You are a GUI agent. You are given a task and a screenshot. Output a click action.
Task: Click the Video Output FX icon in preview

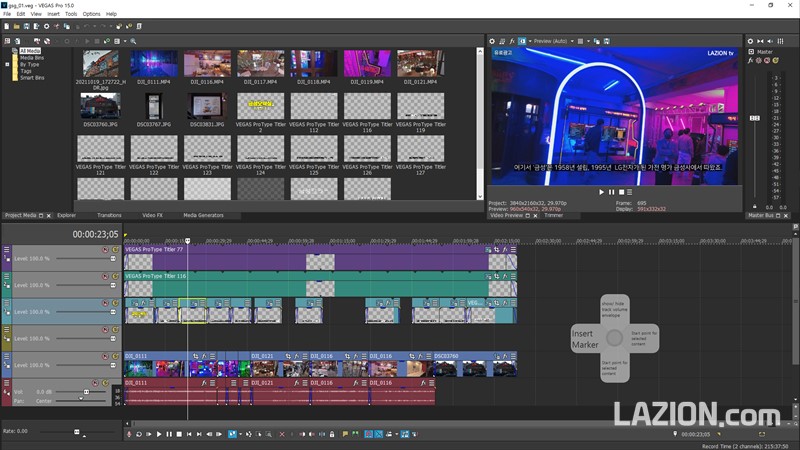click(512, 41)
